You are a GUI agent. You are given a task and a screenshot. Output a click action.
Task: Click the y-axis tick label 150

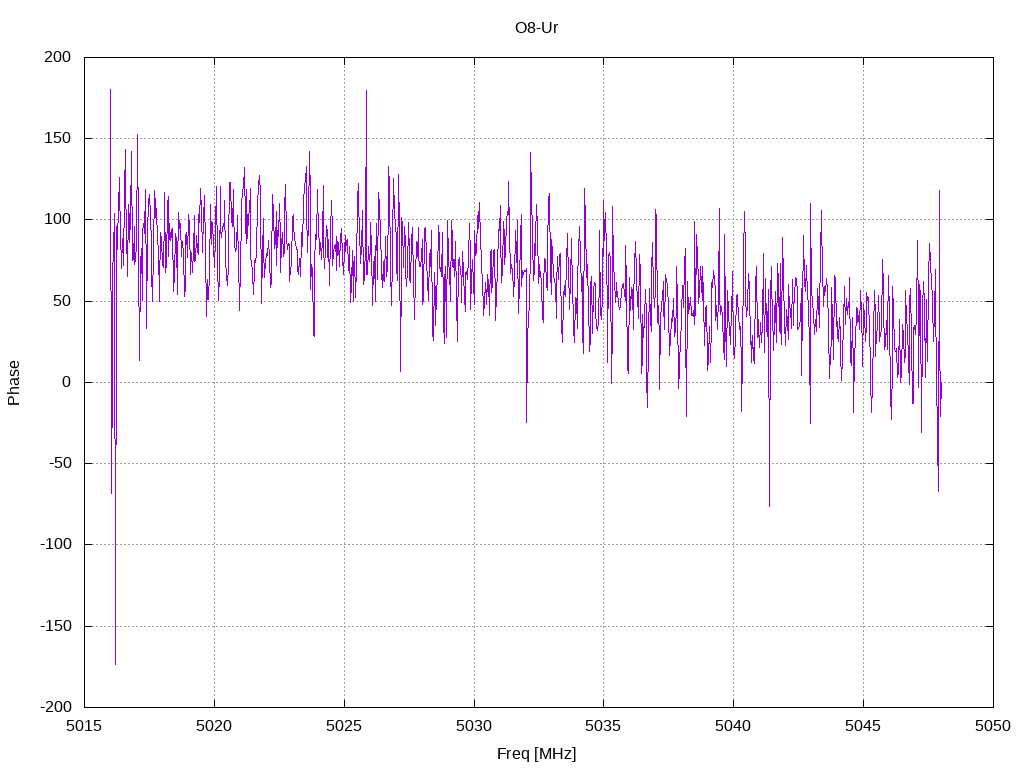click(57, 138)
